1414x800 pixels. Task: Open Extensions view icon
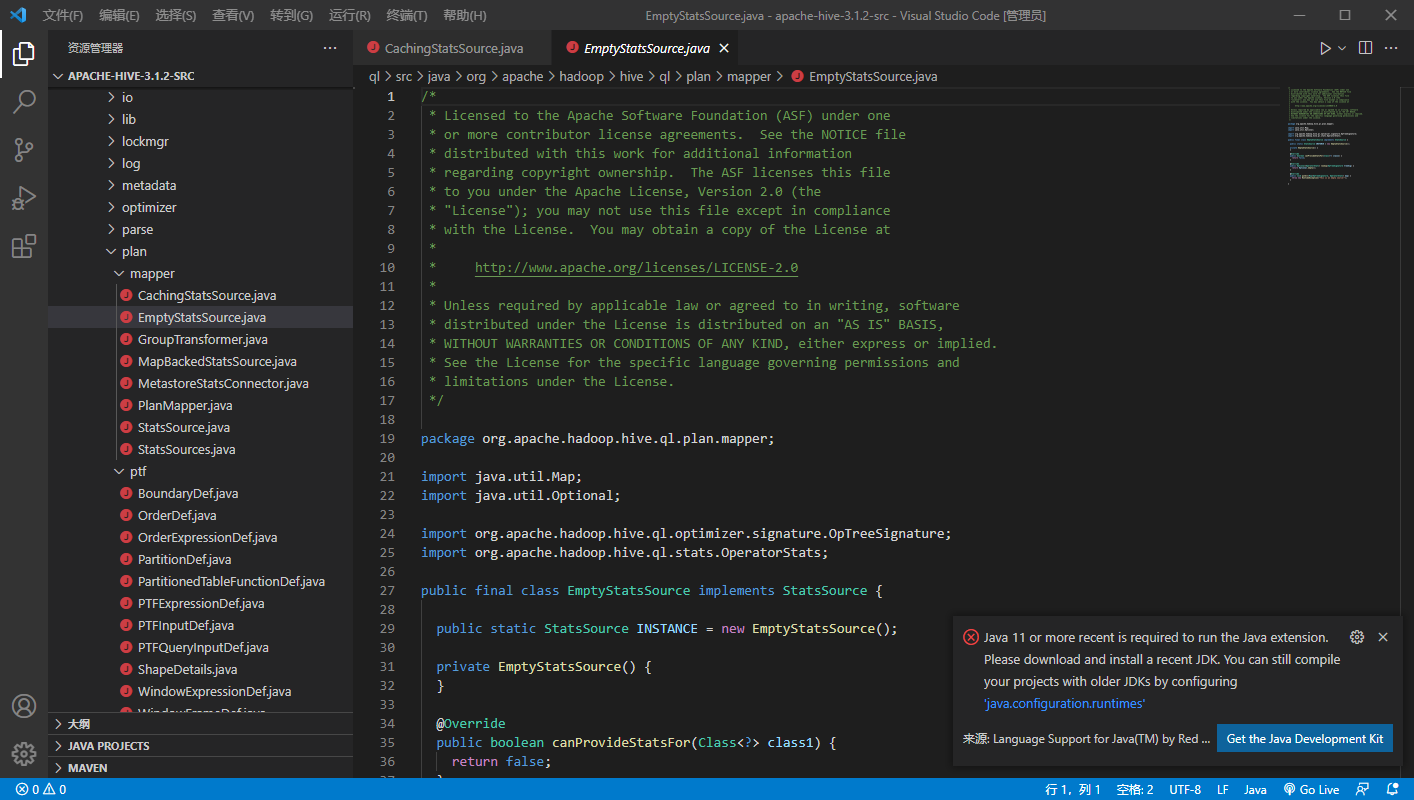click(24, 246)
